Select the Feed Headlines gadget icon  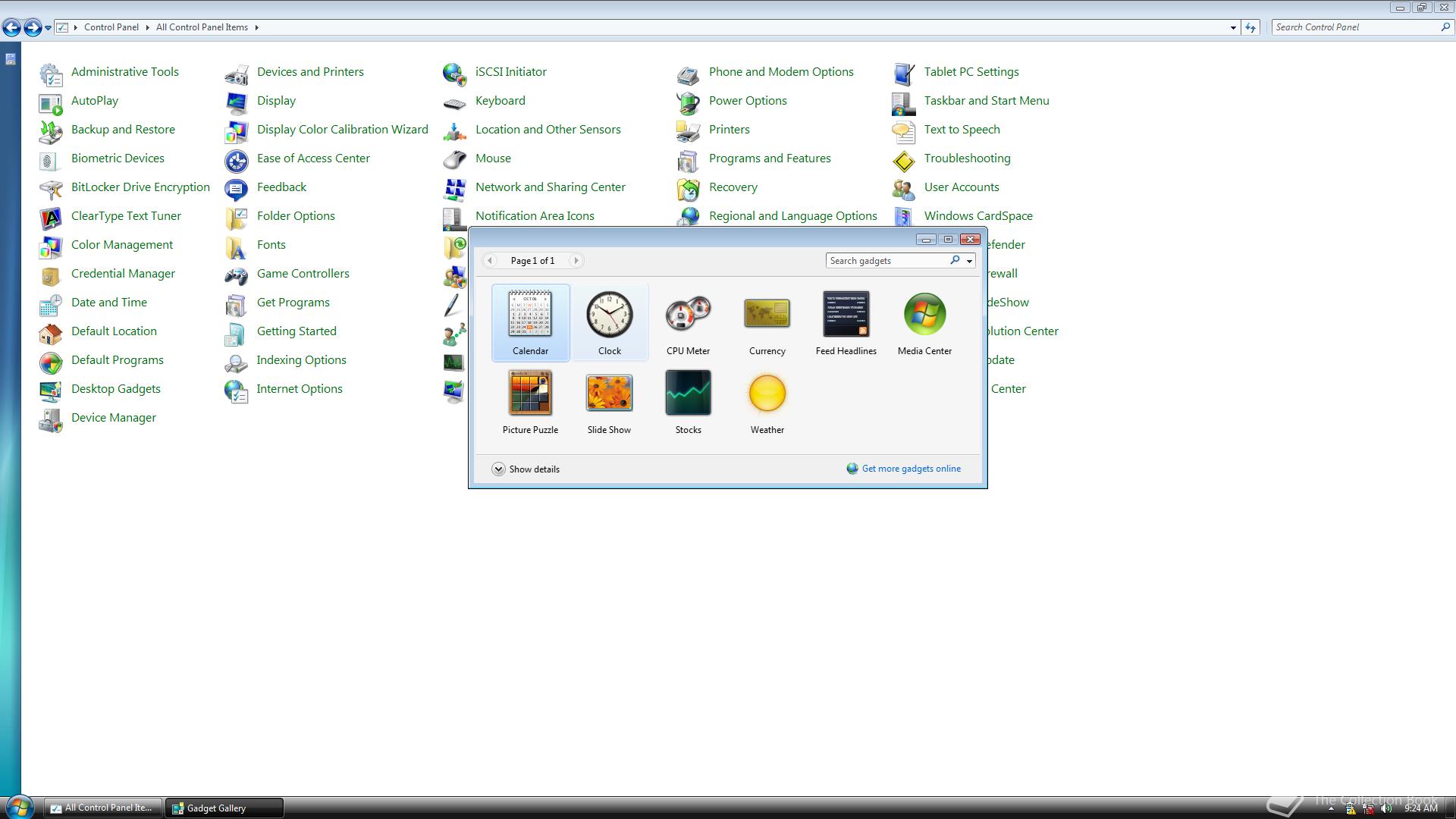[x=846, y=314]
